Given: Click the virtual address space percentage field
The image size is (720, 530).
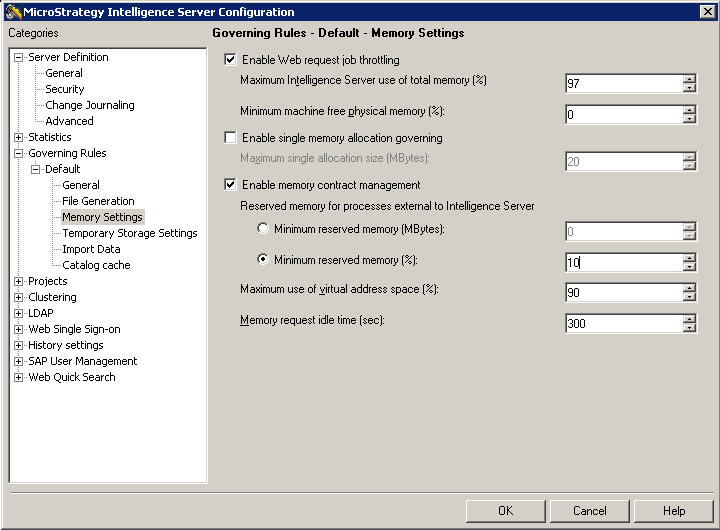Looking at the screenshot, I should tap(624, 293).
